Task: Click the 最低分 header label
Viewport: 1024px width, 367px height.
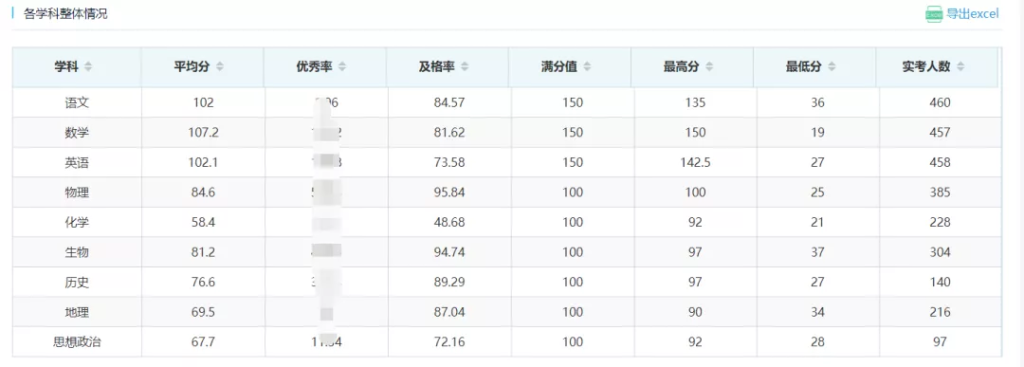Action: (x=804, y=67)
